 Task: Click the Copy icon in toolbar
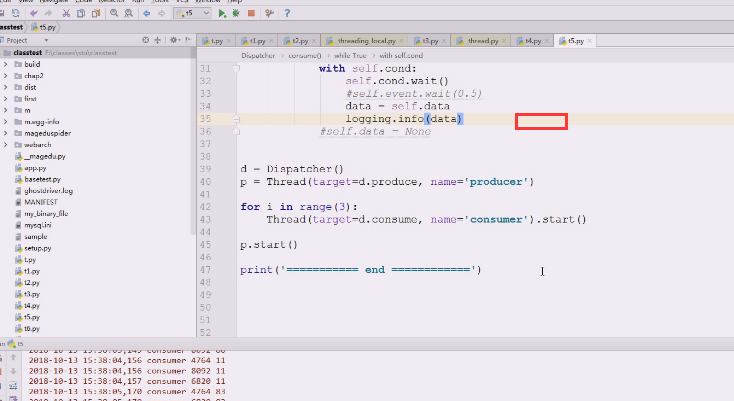[x=81, y=13]
